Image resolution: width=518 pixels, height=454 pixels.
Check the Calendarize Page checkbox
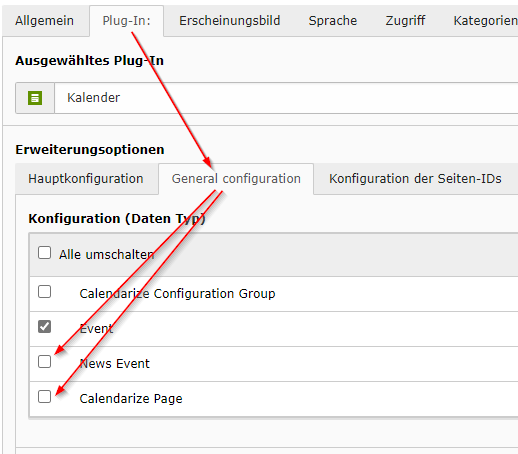click(44, 397)
